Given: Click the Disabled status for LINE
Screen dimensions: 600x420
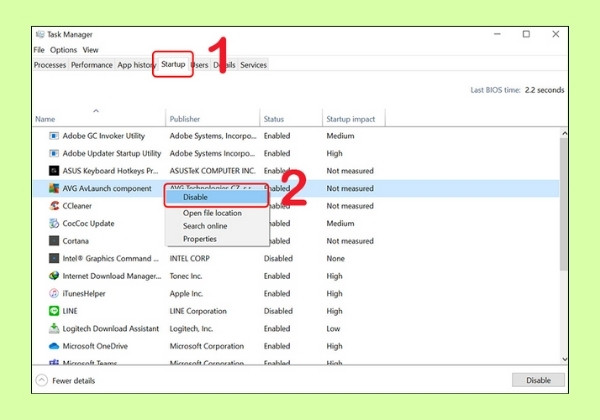Looking at the screenshot, I should tap(278, 311).
